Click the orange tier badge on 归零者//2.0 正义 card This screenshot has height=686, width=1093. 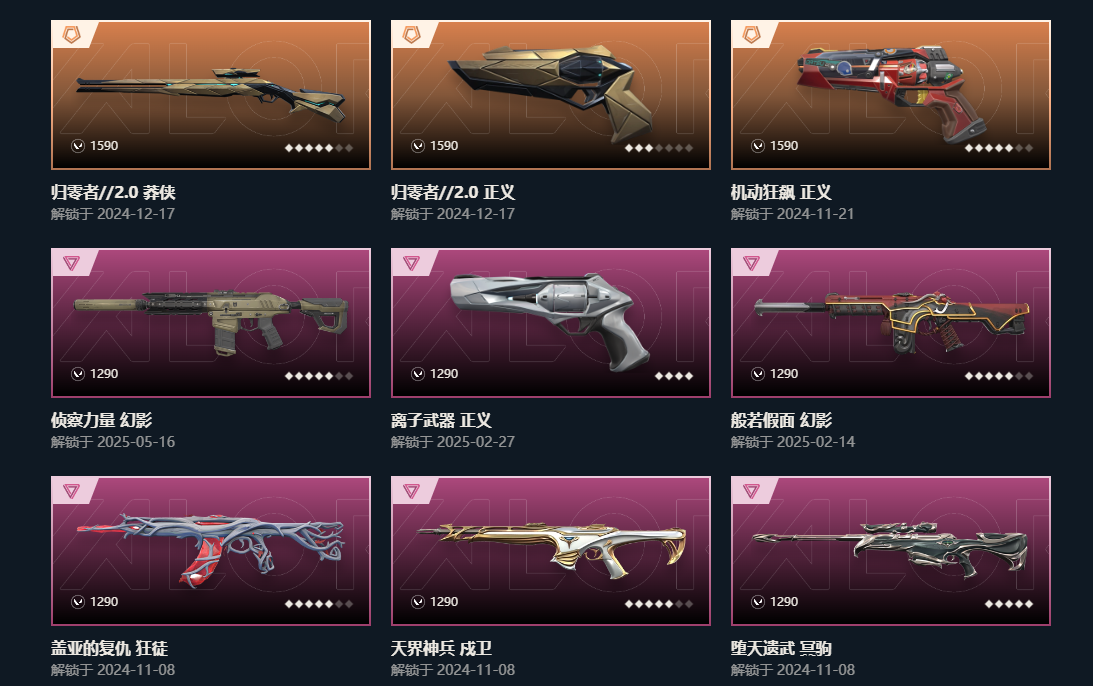(411, 34)
